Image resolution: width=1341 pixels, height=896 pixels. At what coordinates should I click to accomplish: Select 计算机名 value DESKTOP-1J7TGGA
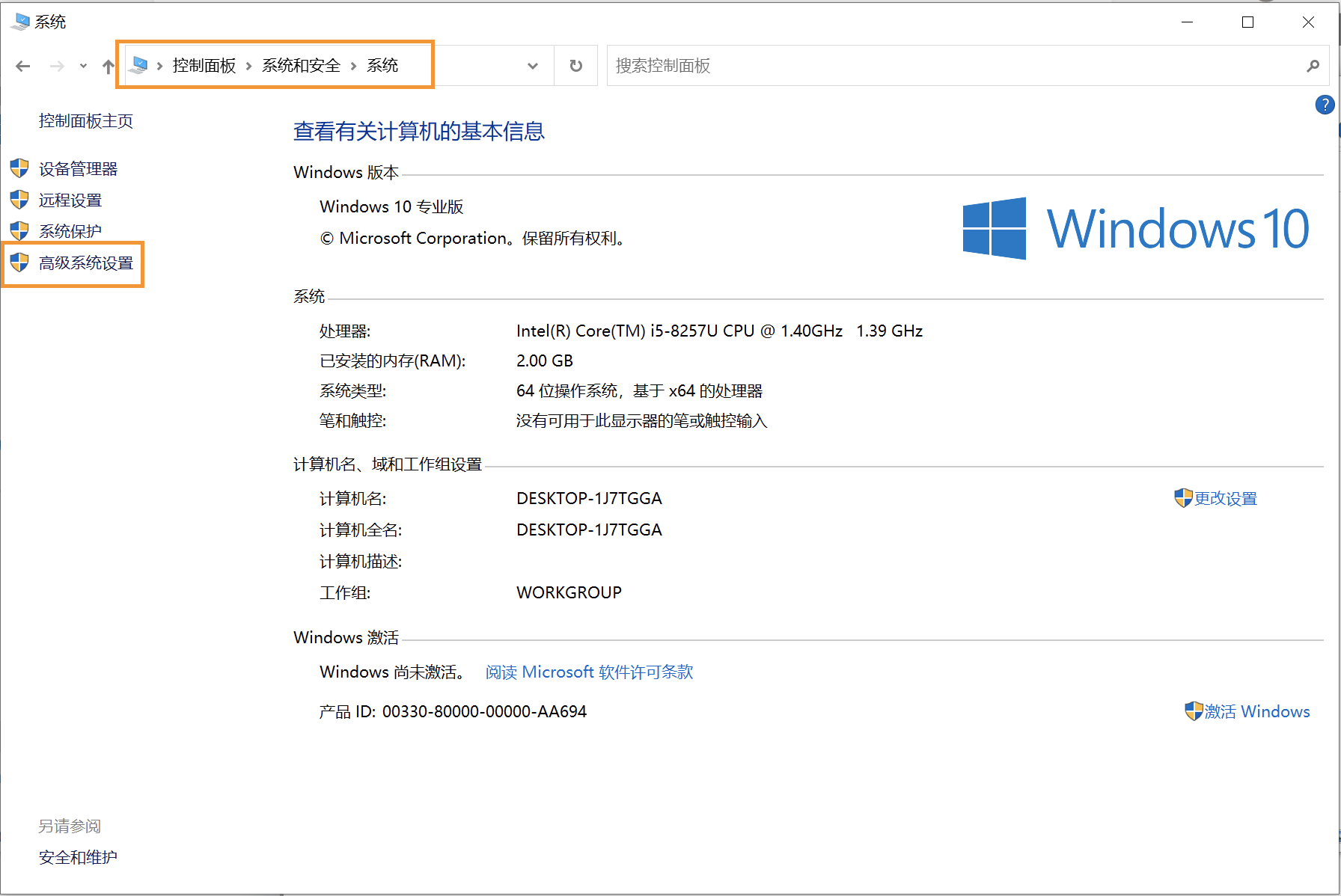tap(590, 499)
